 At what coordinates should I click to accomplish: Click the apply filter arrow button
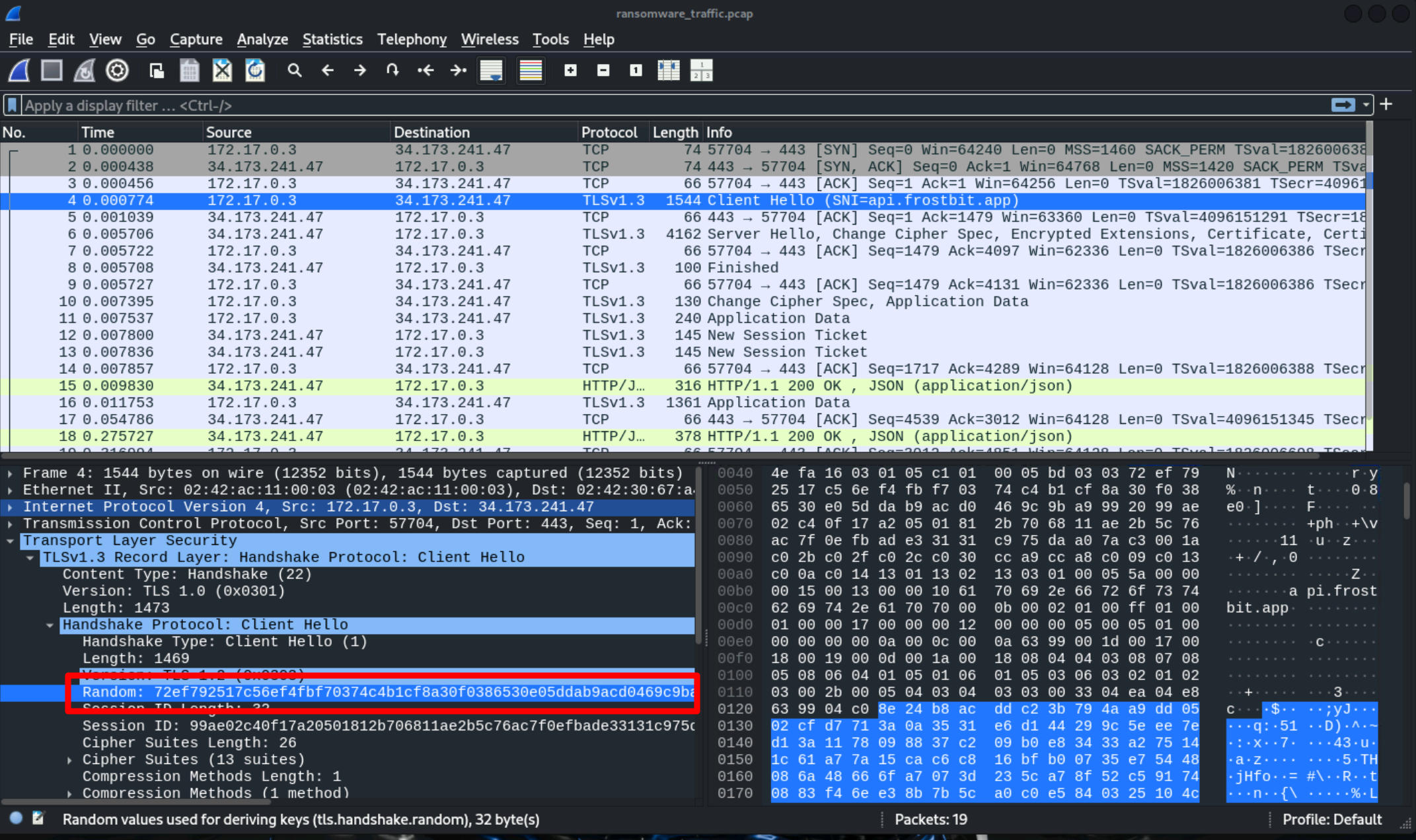(x=1342, y=105)
